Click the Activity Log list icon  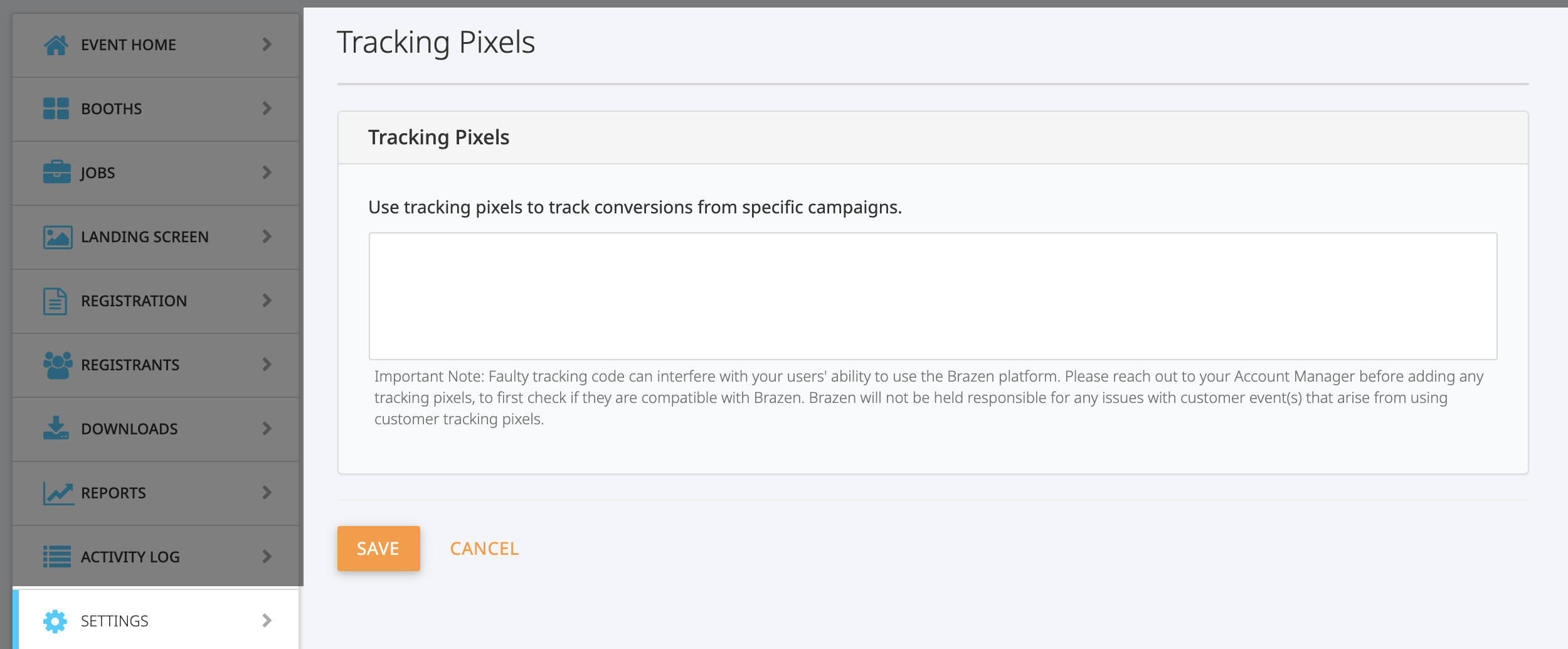click(57, 557)
